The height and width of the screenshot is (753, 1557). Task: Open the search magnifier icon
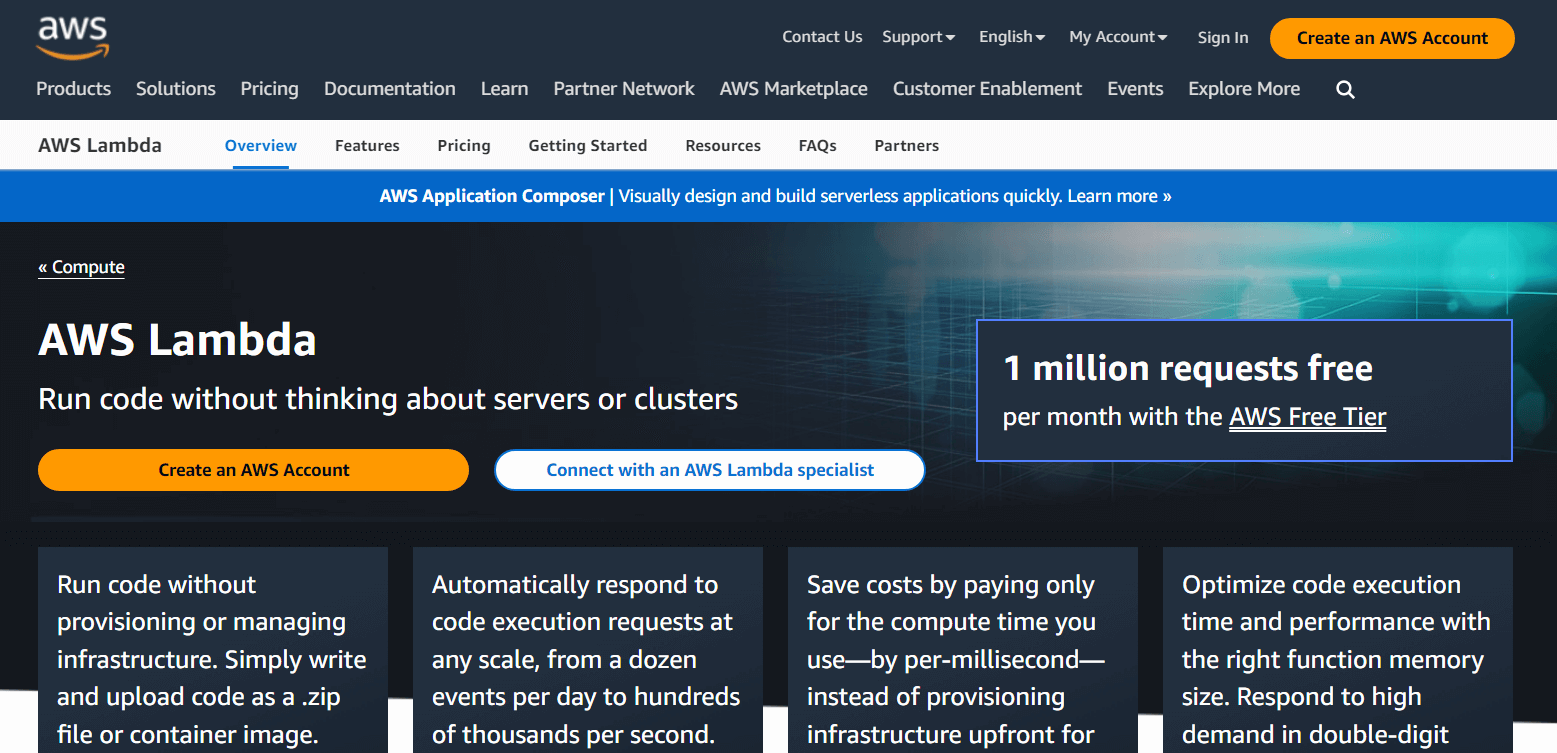pos(1344,89)
